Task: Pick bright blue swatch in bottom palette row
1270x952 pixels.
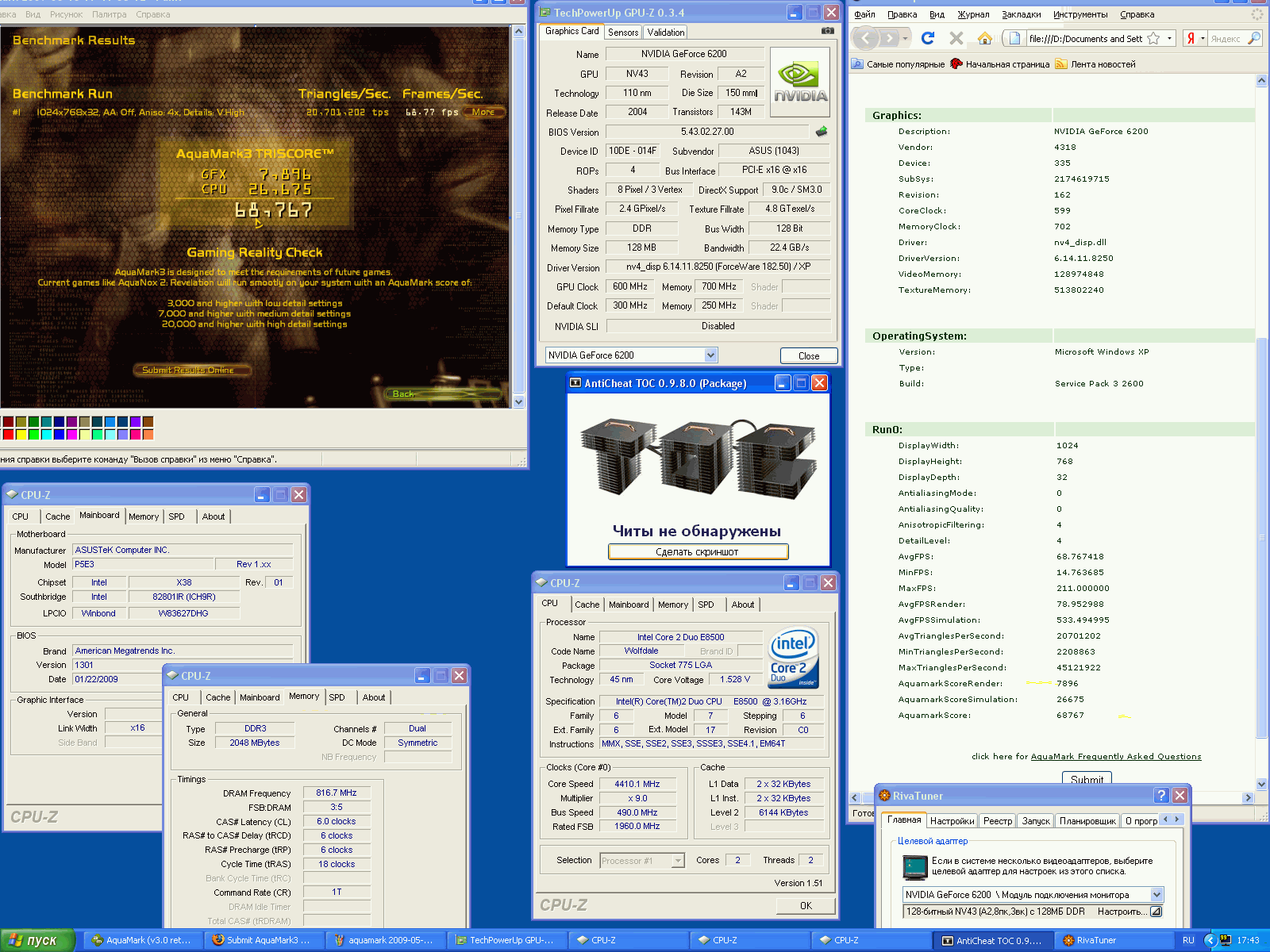Action: click(x=59, y=434)
